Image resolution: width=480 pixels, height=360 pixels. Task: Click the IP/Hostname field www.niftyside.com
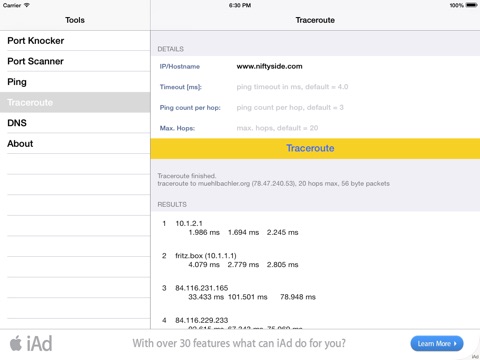pyautogui.click(x=269, y=66)
